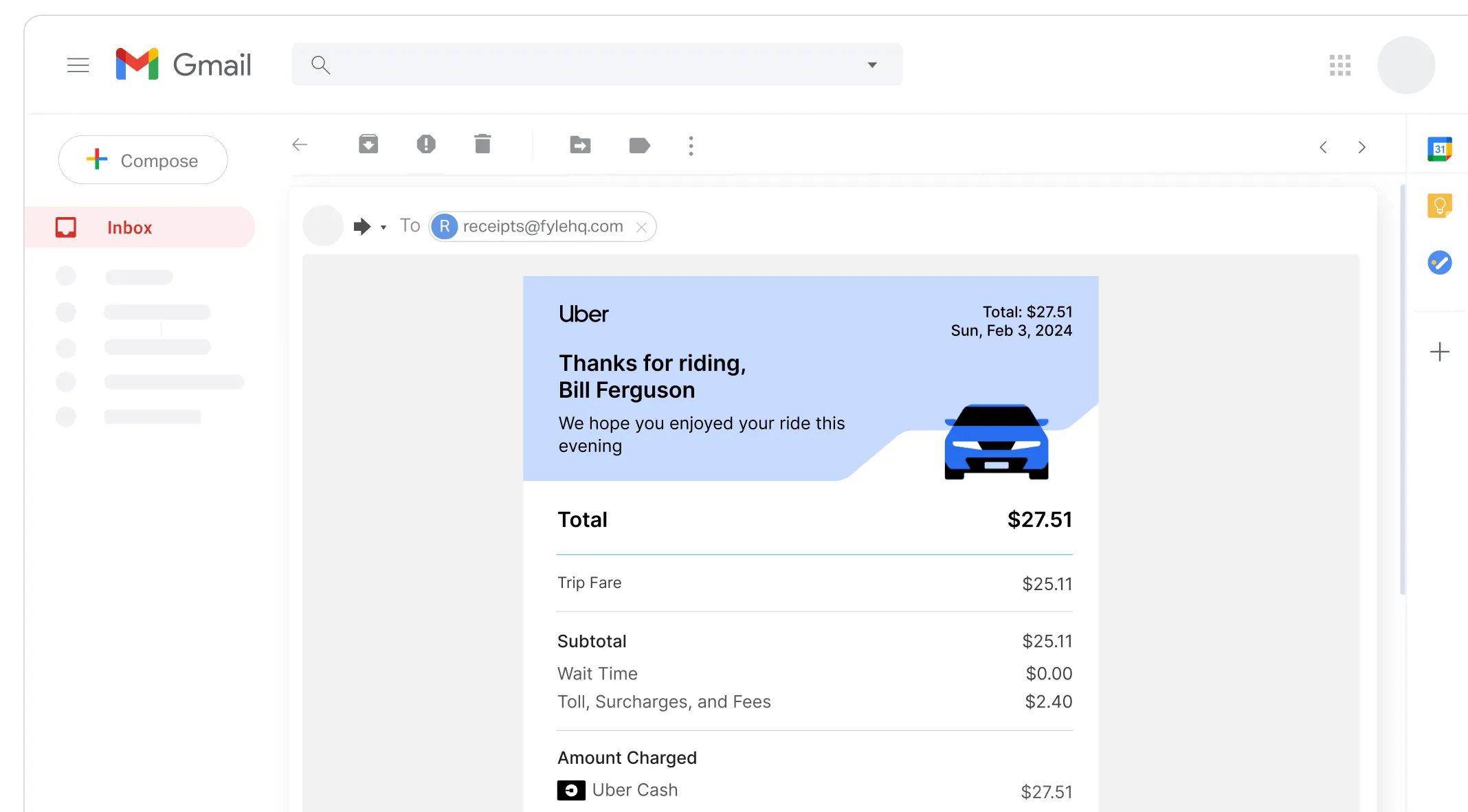Open the Google apps grid
Image resolution: width=1468 pixels, height=812 pixels.
pyautogui.click(x=1339, y=65)
